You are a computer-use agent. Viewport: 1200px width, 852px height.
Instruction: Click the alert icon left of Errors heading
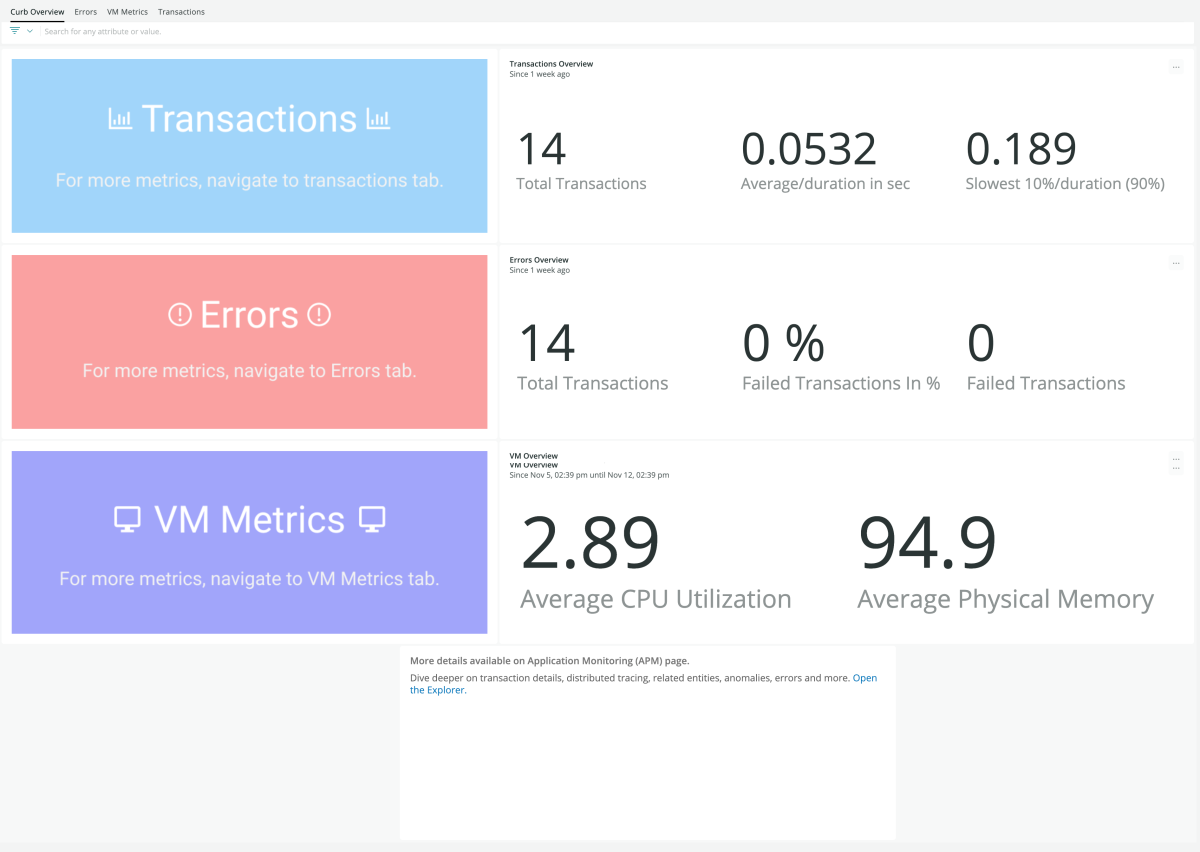tap(179, 315)
